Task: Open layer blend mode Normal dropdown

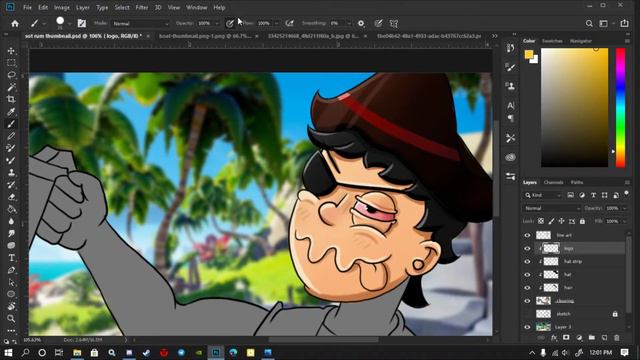Action: (551, 208)
